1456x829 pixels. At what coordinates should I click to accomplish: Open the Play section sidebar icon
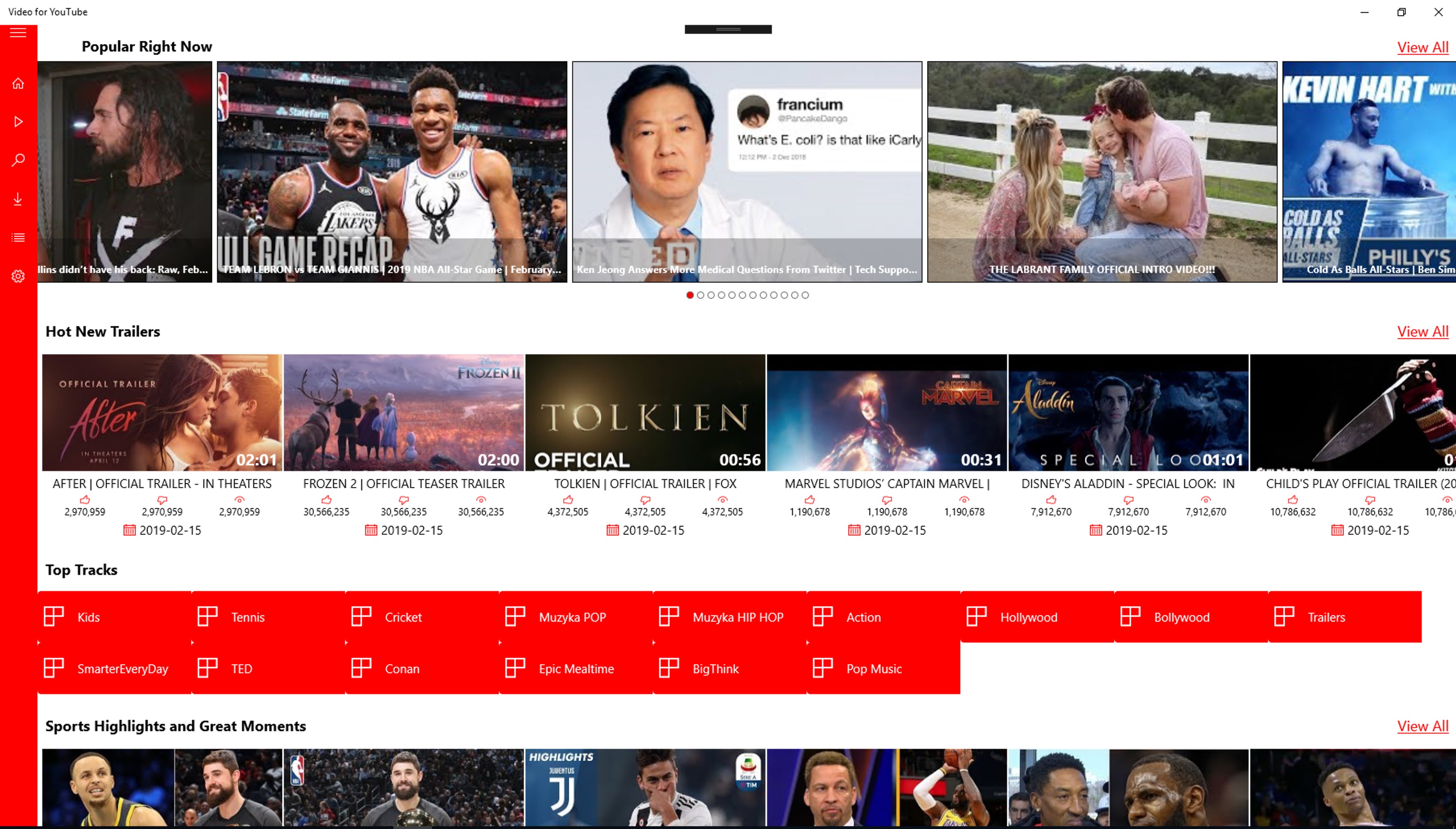pyautogui.click(x=18, y=121)
